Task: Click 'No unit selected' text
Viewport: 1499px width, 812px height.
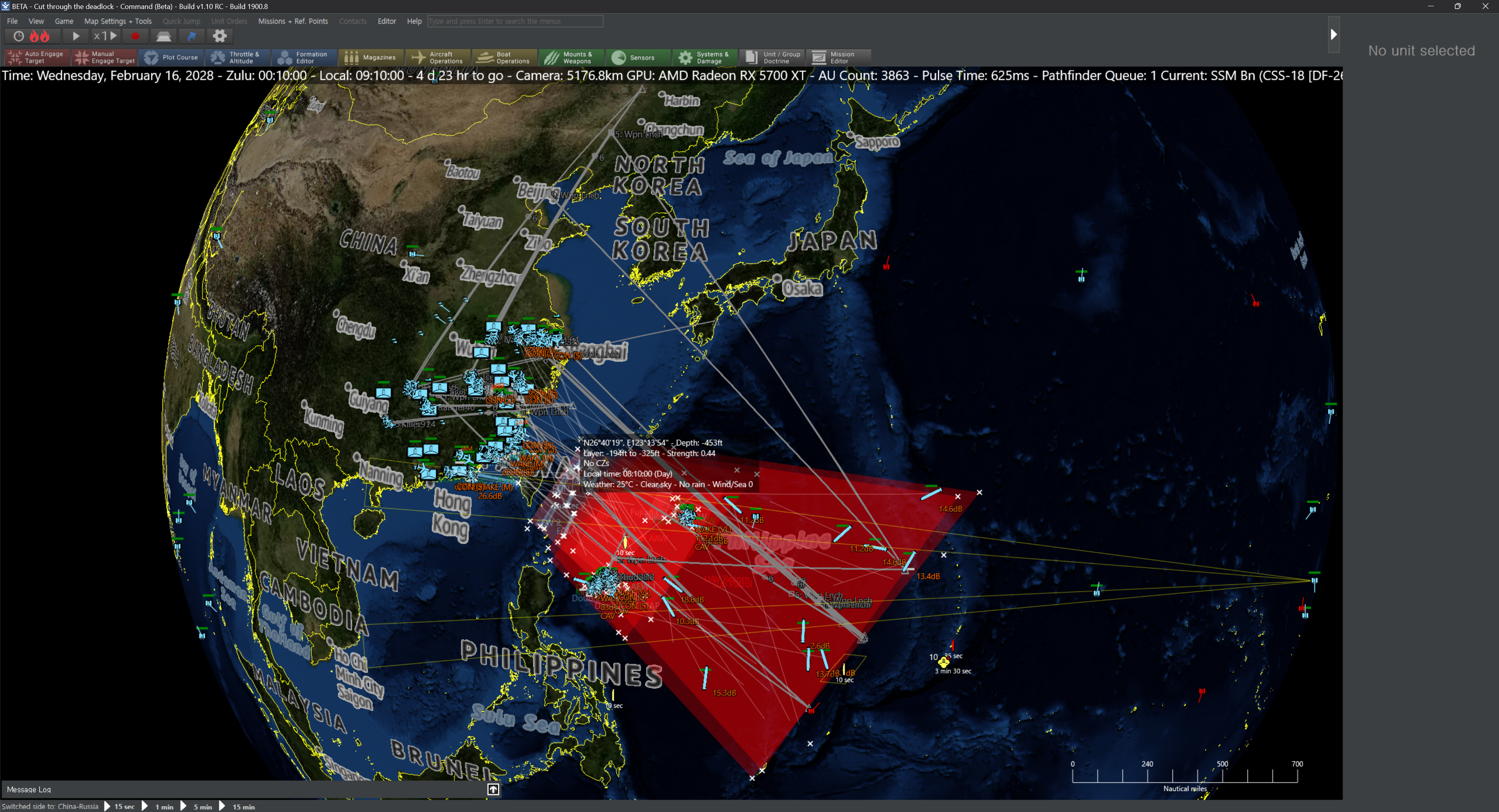Action: [1422, 51]
